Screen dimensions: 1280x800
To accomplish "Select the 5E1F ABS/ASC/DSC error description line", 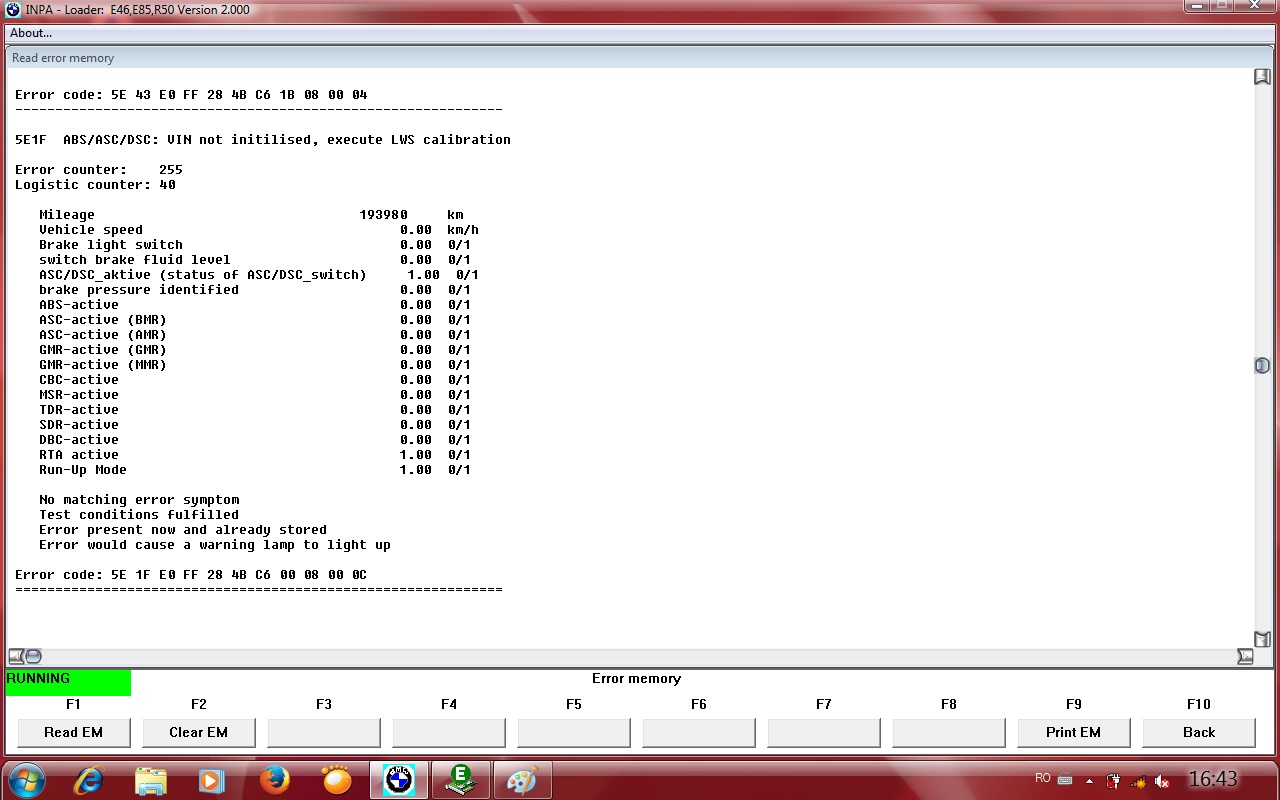I will point(263,140).
